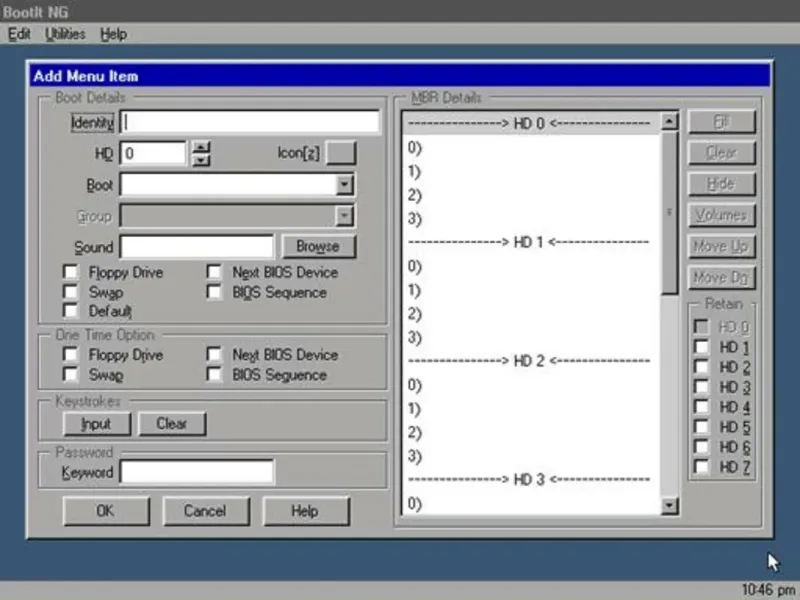800x600 pixels.
Task: Click MBR list scroll up arrow
Action: click(669, 121)
